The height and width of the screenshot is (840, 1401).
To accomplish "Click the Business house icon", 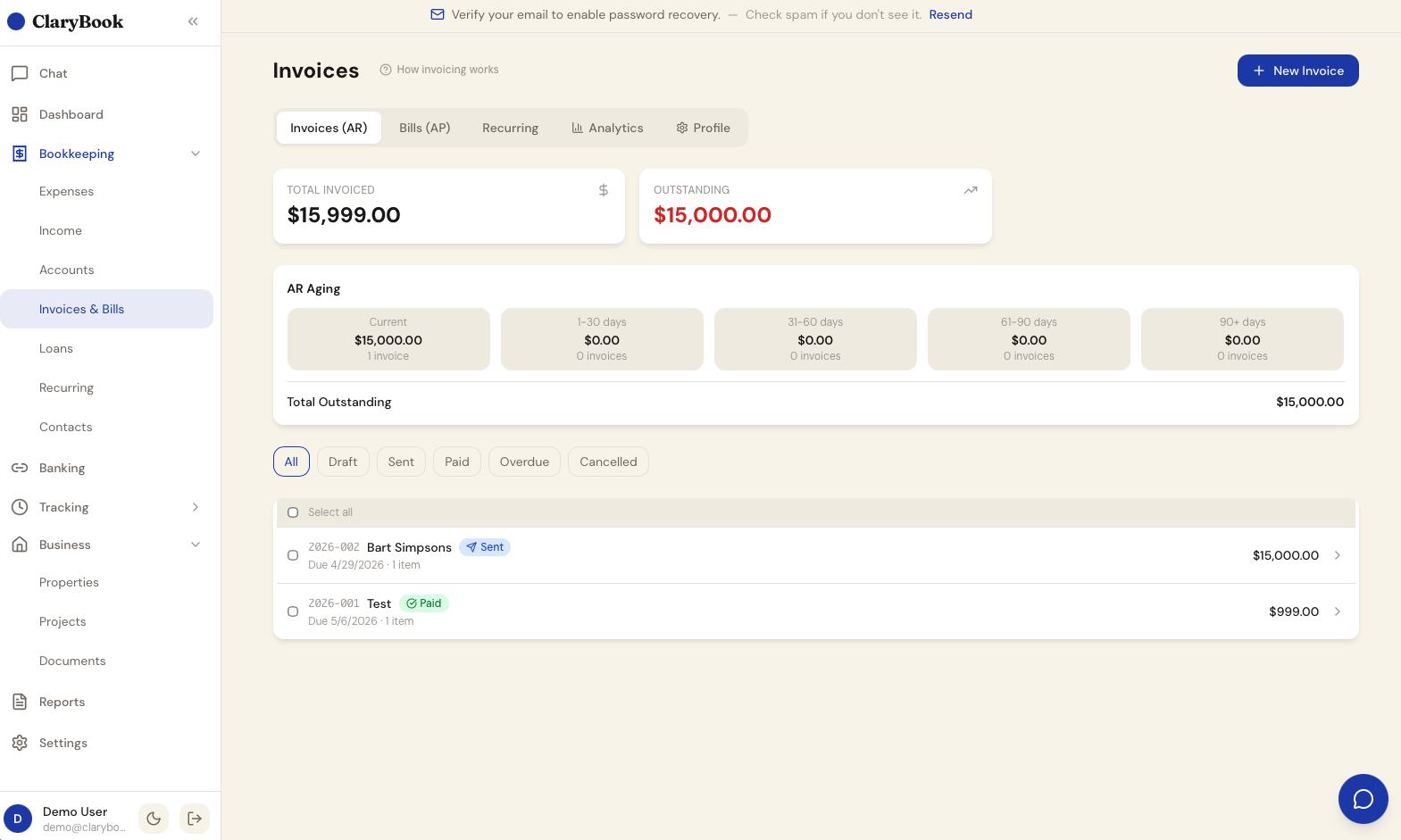I will coord(20,545).
